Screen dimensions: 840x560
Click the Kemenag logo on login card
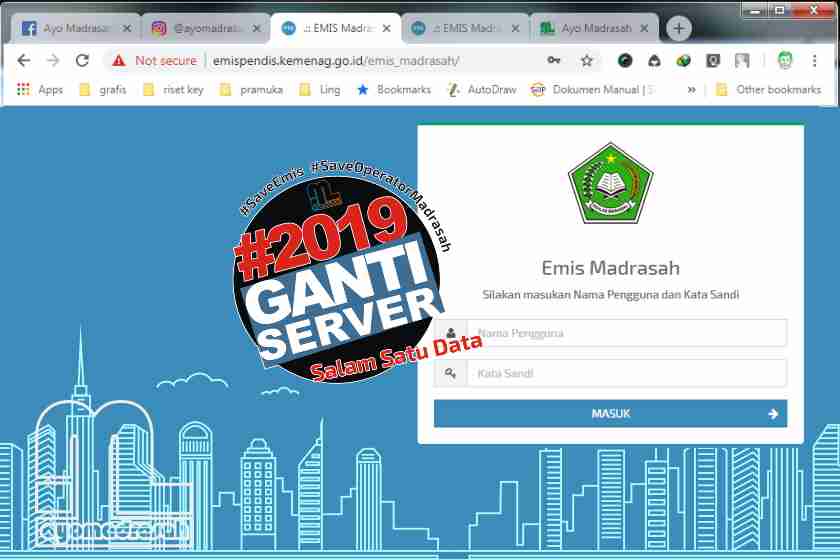click(611, 184)
